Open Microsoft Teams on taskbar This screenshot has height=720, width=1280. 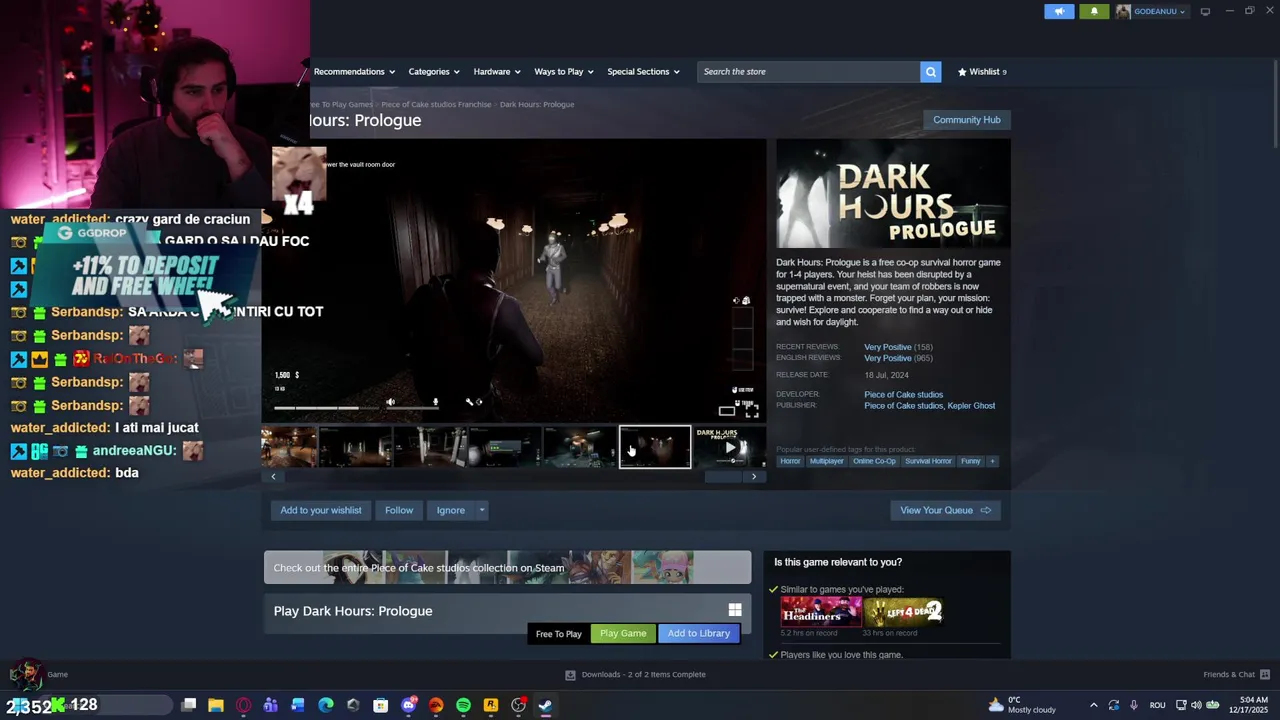pyautogui.click(x=270, y=705)
